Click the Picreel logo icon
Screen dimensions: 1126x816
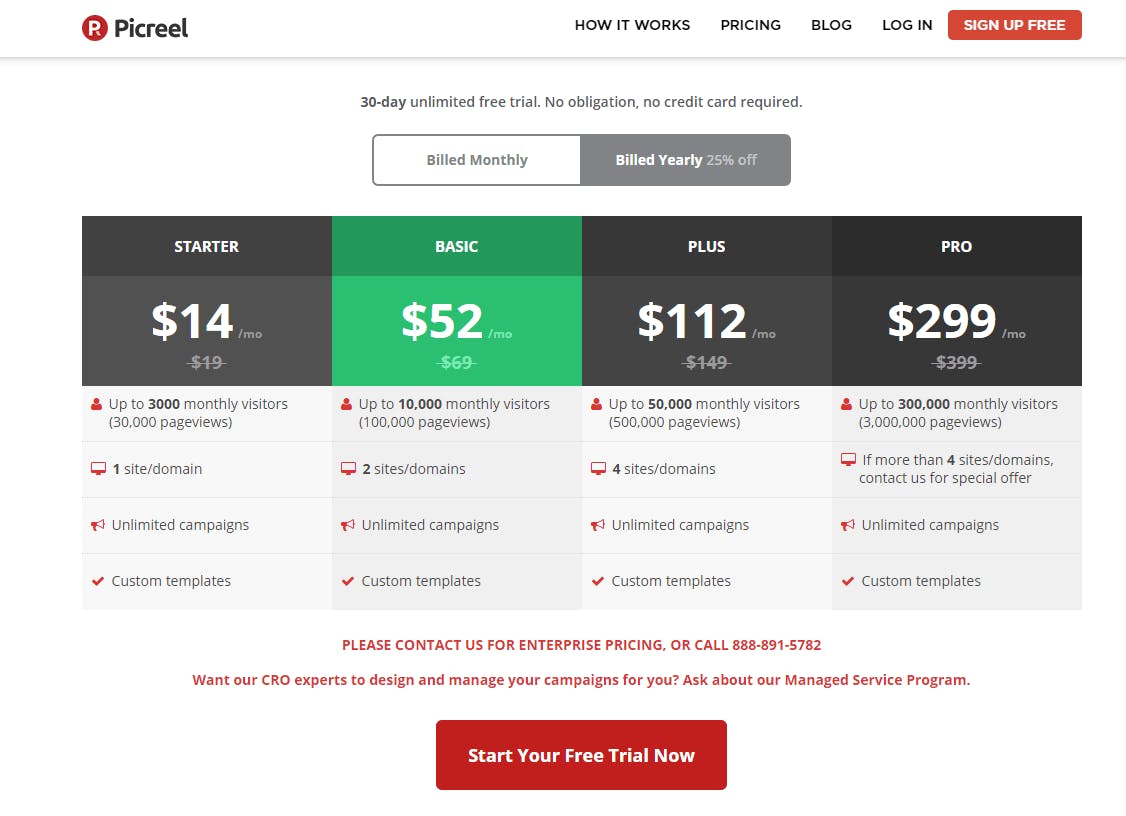click(95, 28)
